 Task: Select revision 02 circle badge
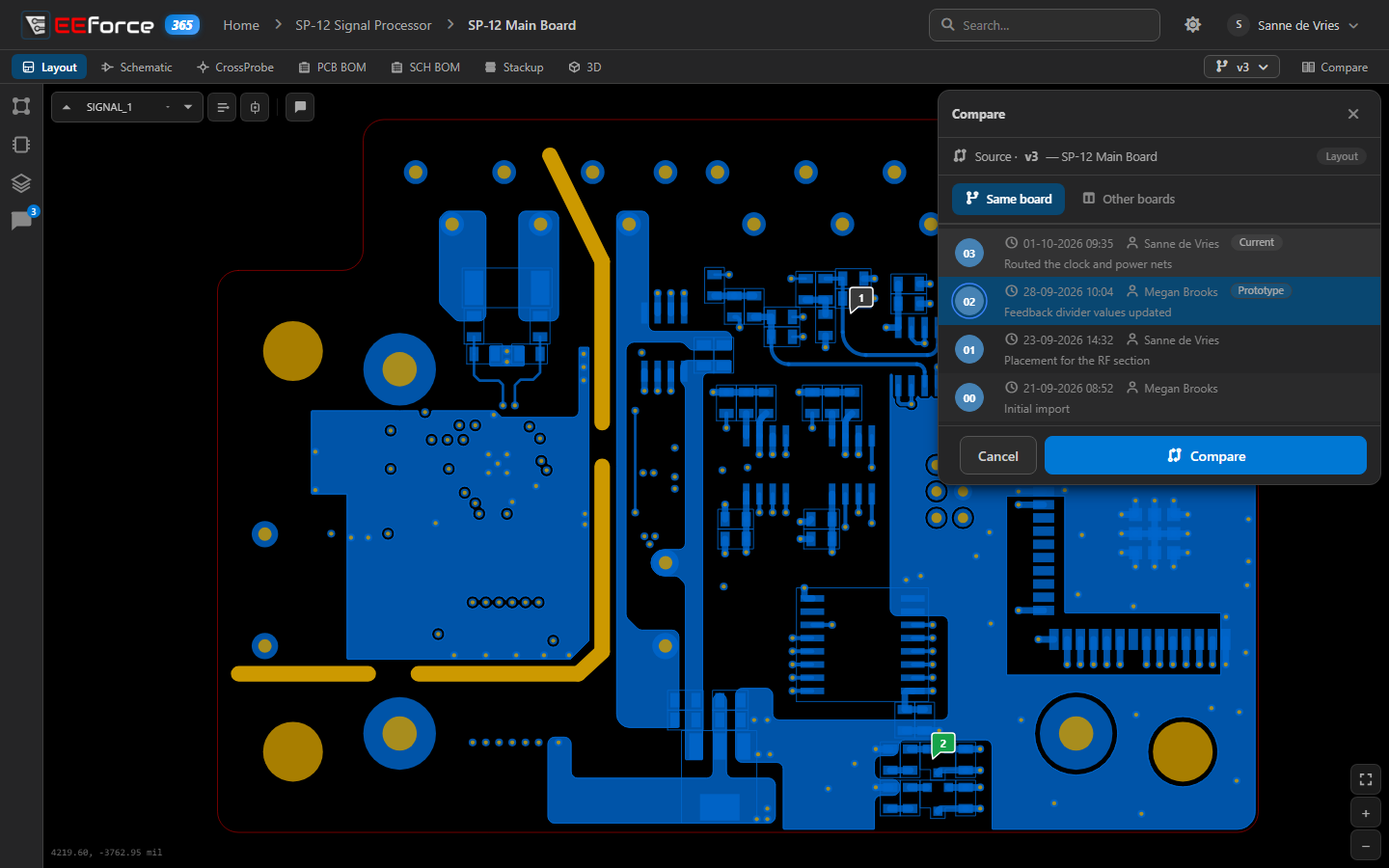coord(969,302)
